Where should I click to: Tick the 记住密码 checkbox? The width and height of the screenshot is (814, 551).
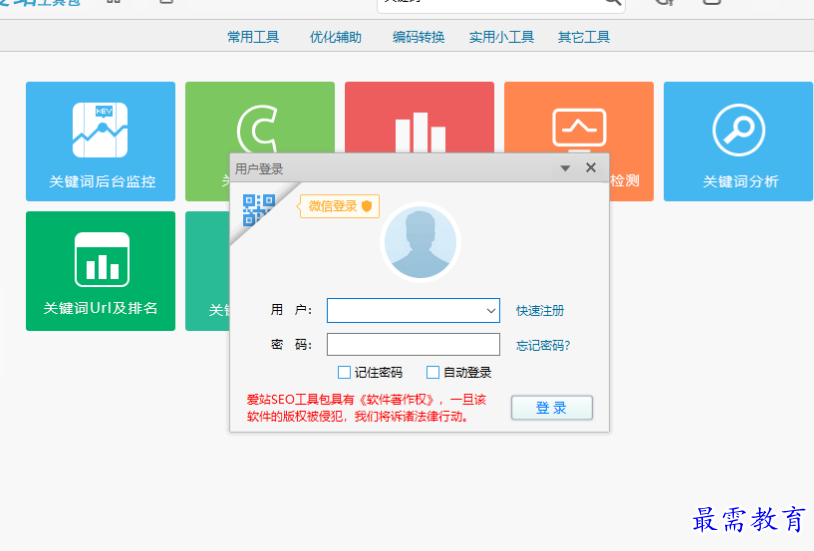coord(344,372)
